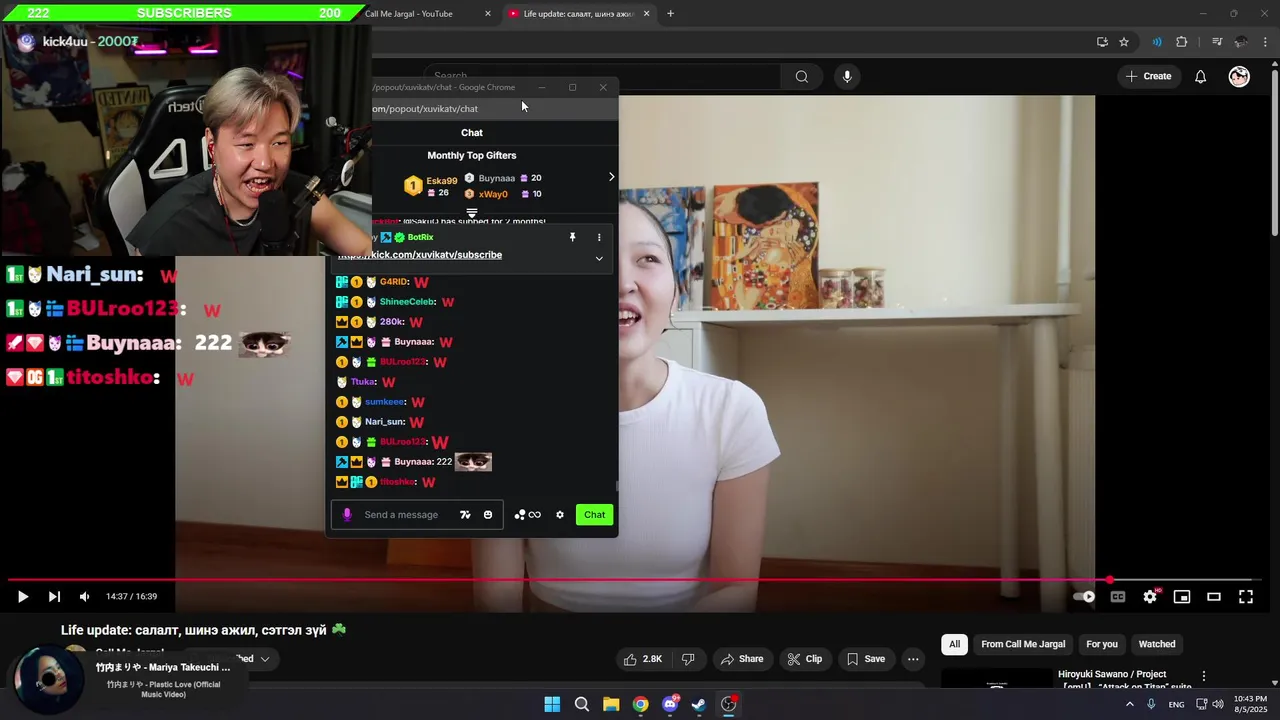Open 7TV emotes in chat input
The image size is (1280, 720).
465,515
